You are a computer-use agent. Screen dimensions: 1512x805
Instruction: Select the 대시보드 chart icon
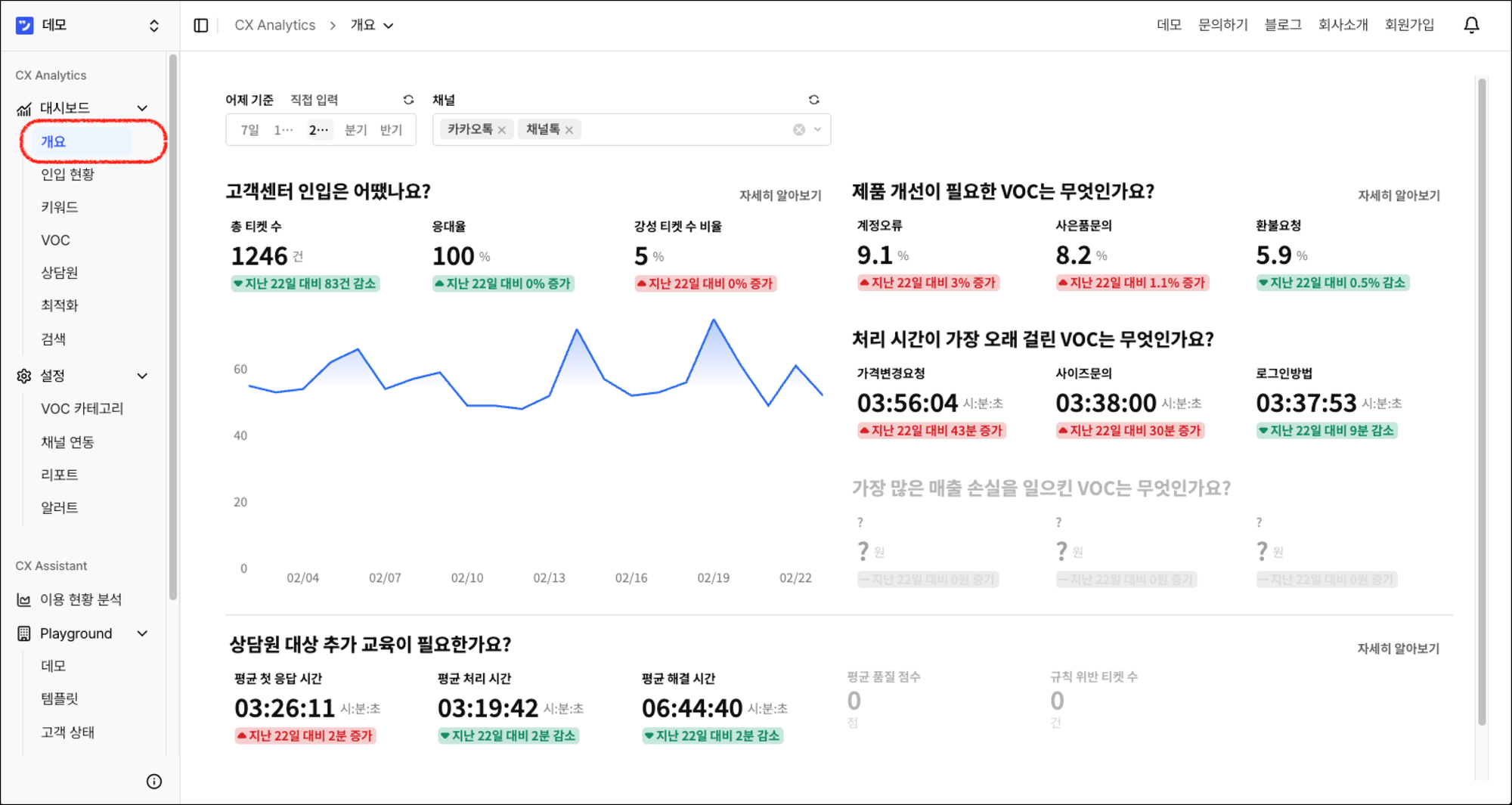pos(23,107)
